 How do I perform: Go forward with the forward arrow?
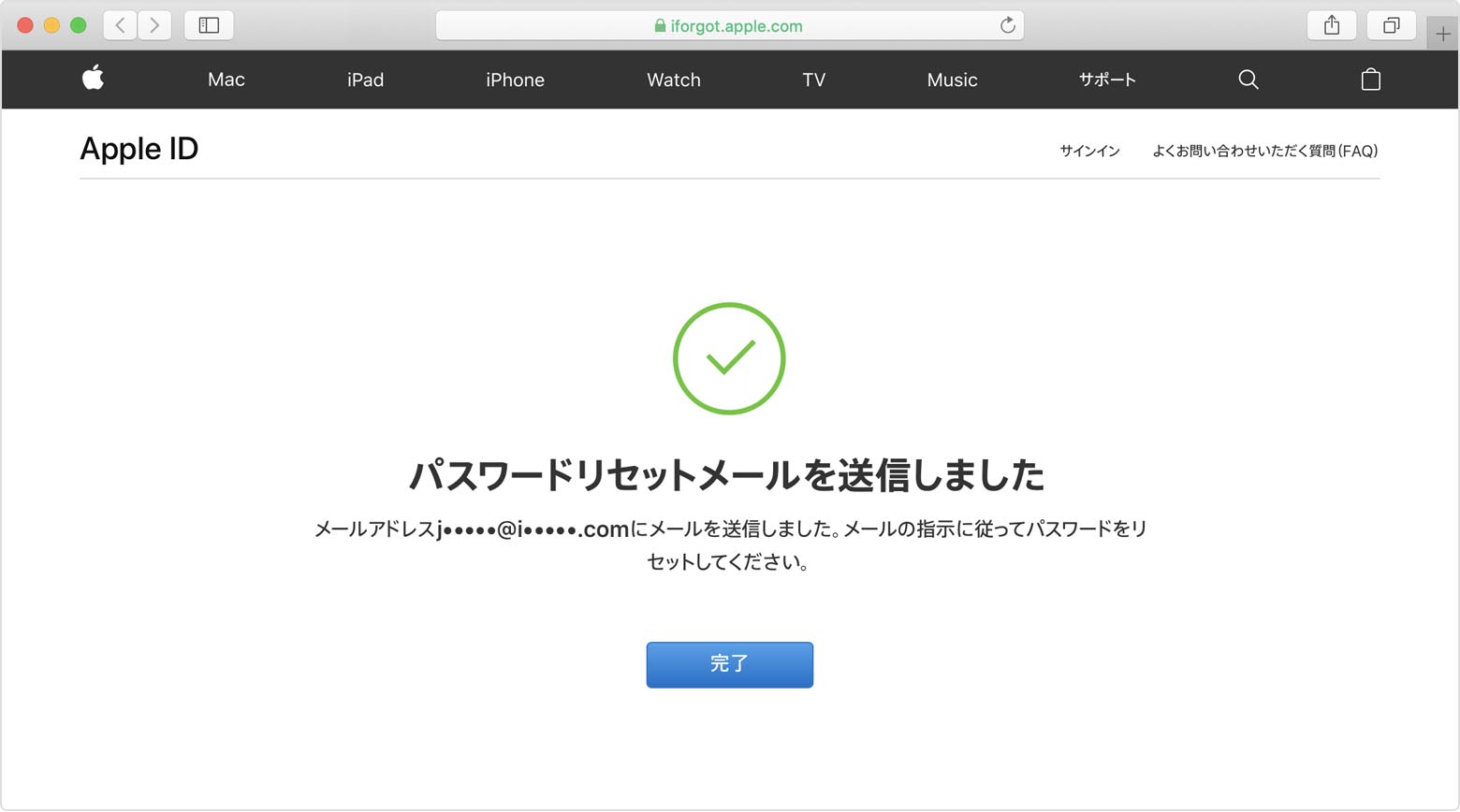click(154, 25)
